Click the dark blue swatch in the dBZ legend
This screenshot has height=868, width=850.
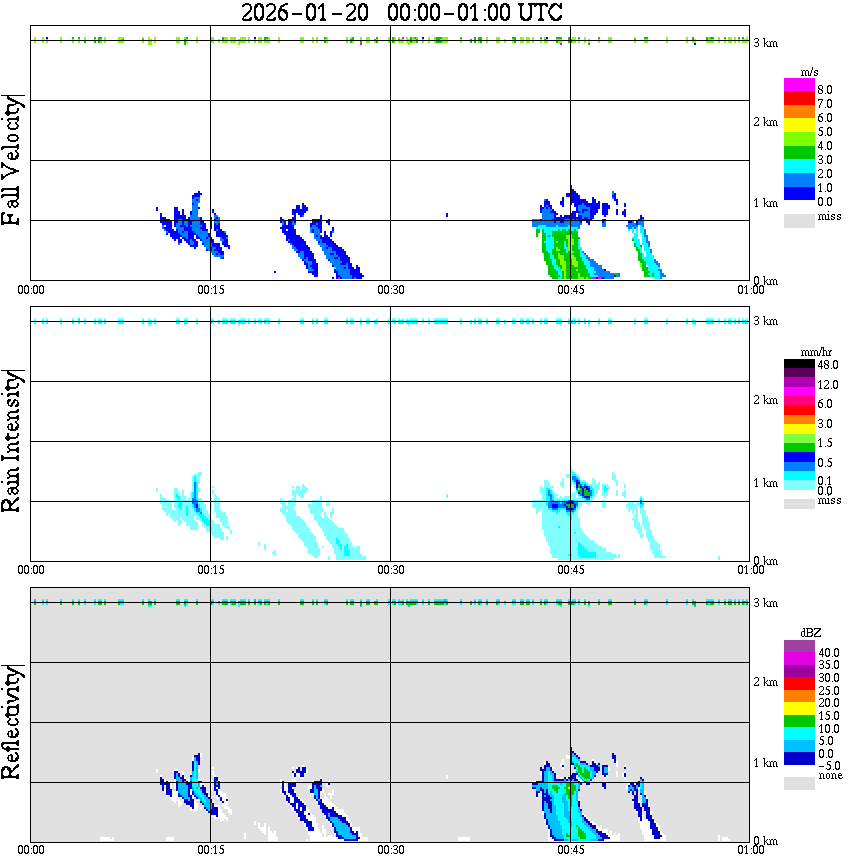coord(799,758)
